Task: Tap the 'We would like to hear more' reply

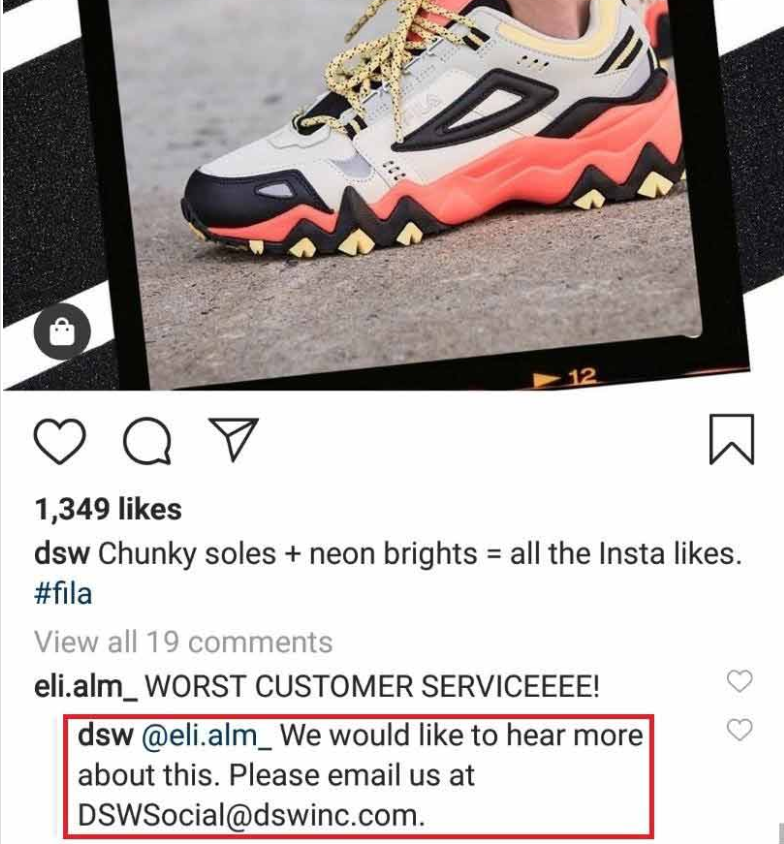Action: [461, 735]
